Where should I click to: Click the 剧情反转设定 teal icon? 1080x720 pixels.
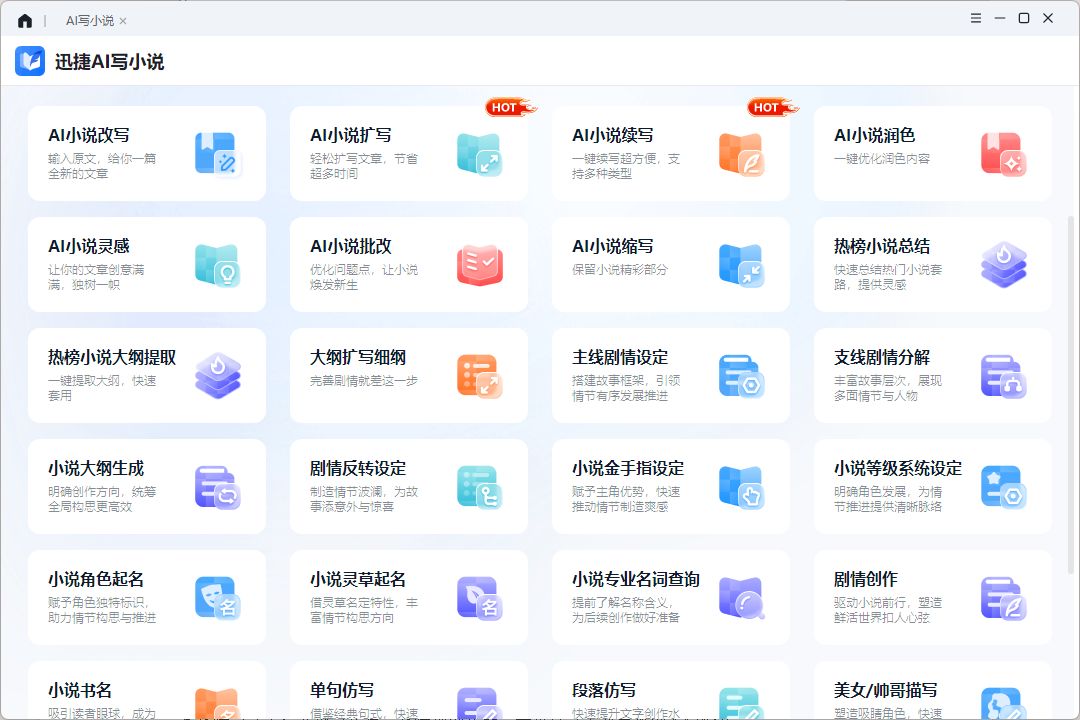click(479, 486)
